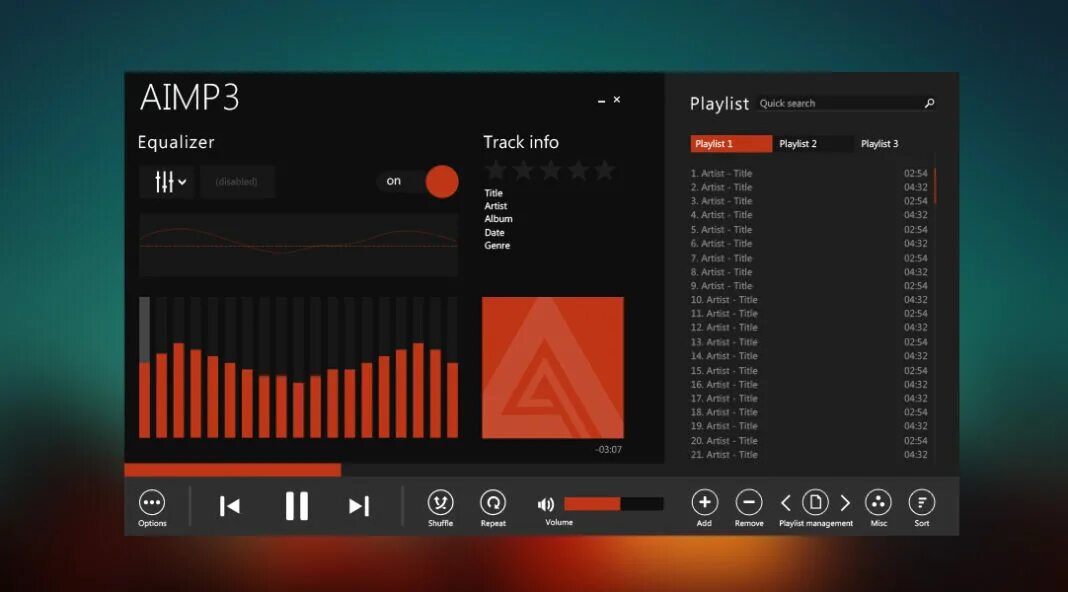This screenshot has height=592, width=1068.
Task: Pause the current playback
Action: pyautogui.click(x=296, y=506)
